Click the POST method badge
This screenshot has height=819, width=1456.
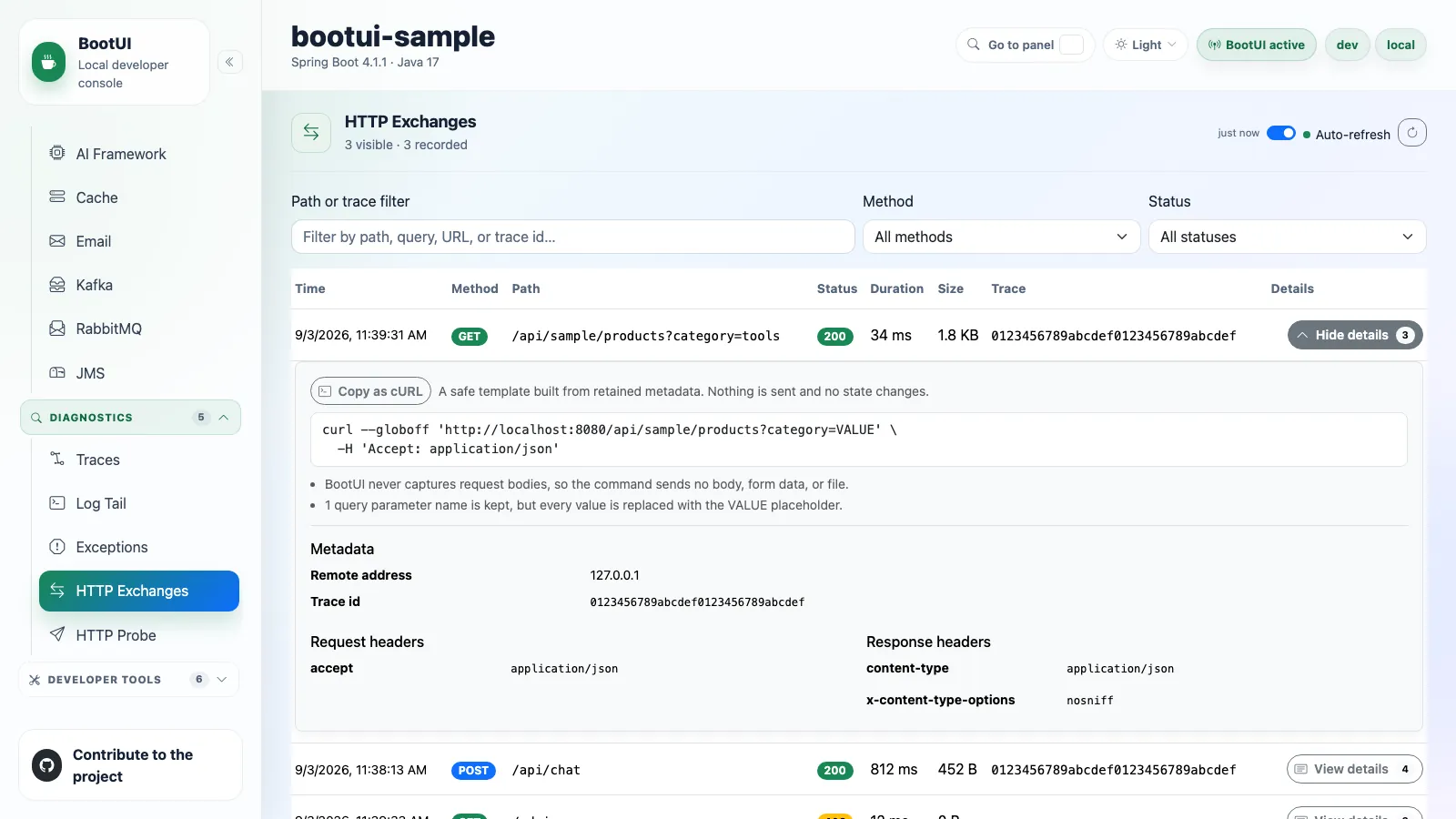click(473, 771)
